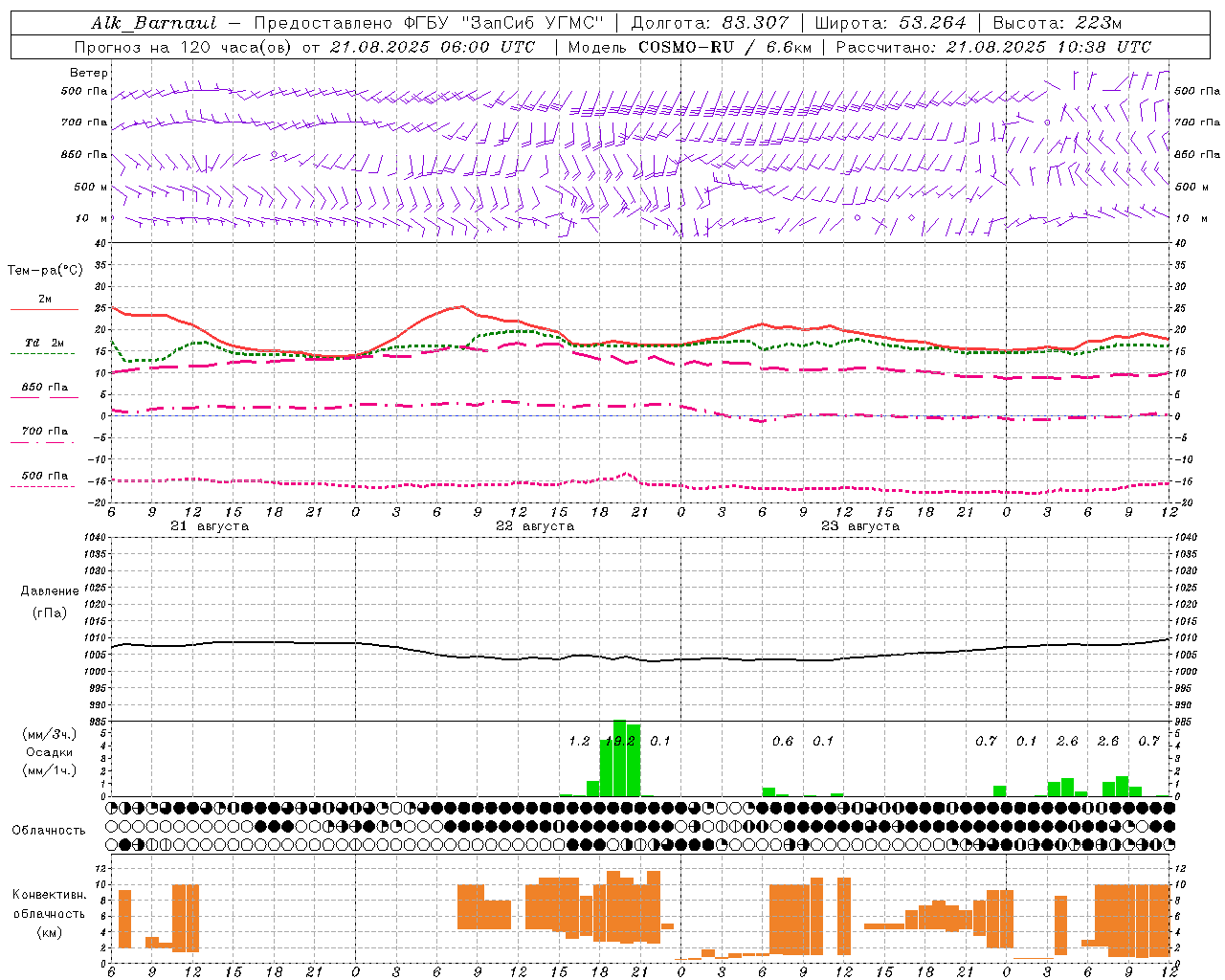Click the 500 гПа temperature legend entry
The width and height of the screenshot is (1225, 980).
coord(44,476)
